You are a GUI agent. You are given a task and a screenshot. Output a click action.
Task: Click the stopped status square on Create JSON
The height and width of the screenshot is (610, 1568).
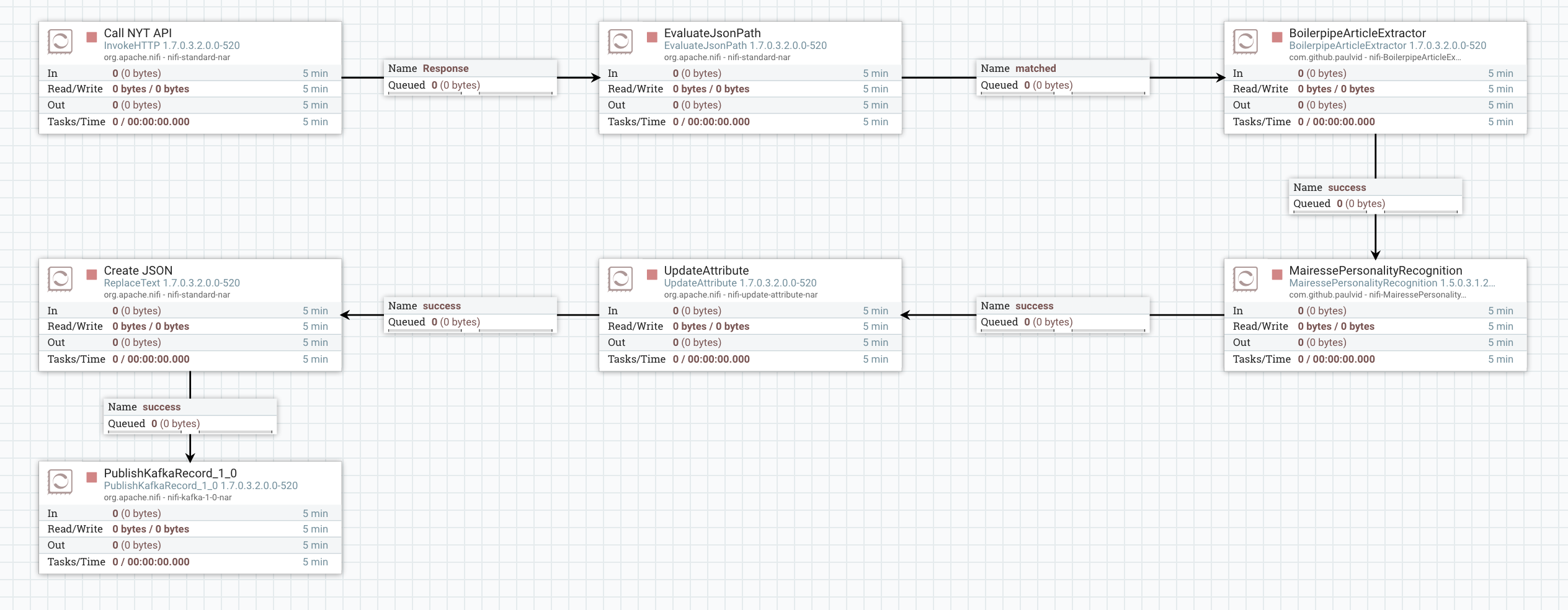tap(92, 275)
